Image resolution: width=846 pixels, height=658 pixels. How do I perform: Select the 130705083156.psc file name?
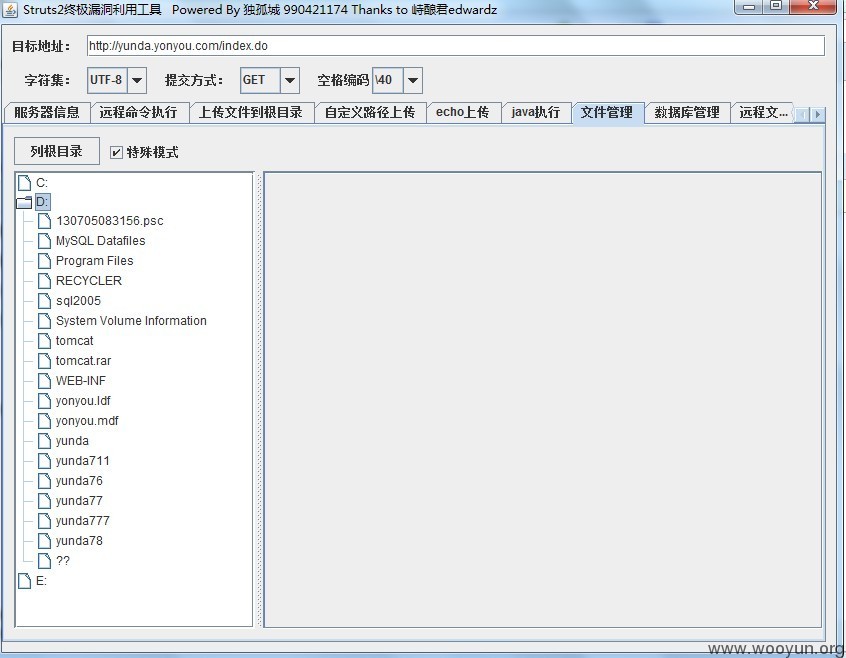click(x=110, y=221)
